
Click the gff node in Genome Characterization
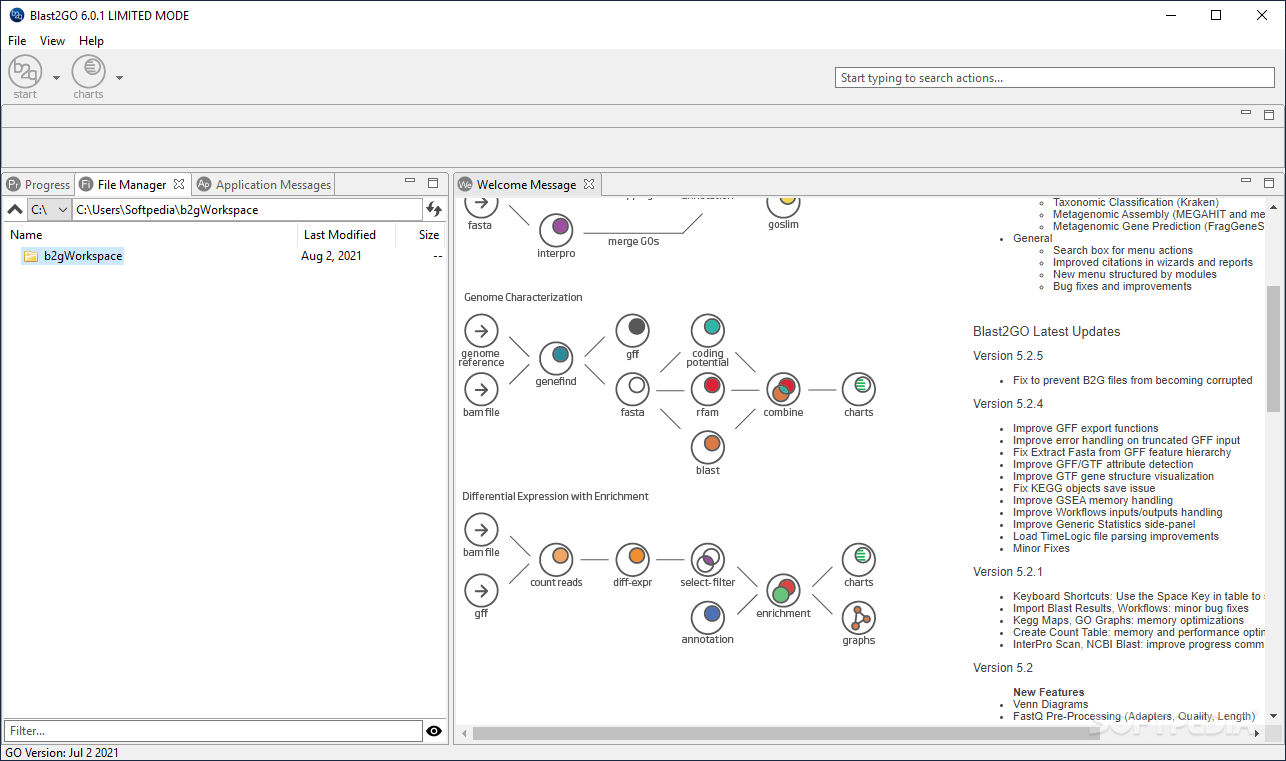point(632,329)
